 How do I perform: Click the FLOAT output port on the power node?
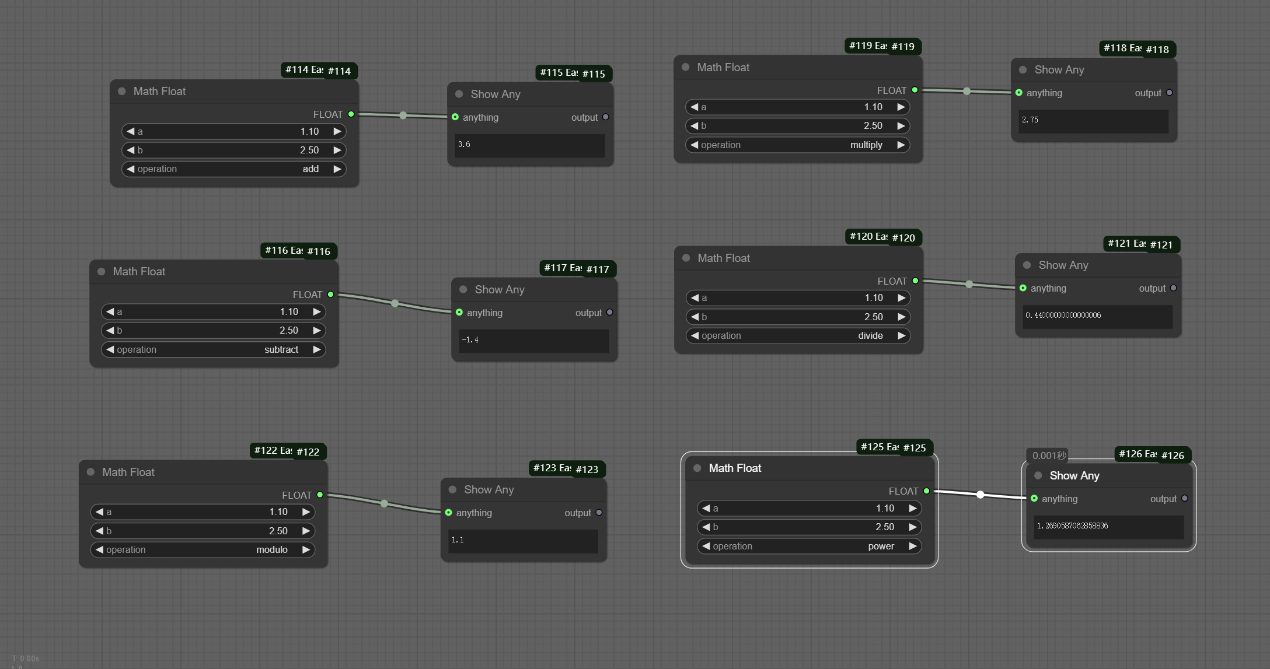coord(927,491)
